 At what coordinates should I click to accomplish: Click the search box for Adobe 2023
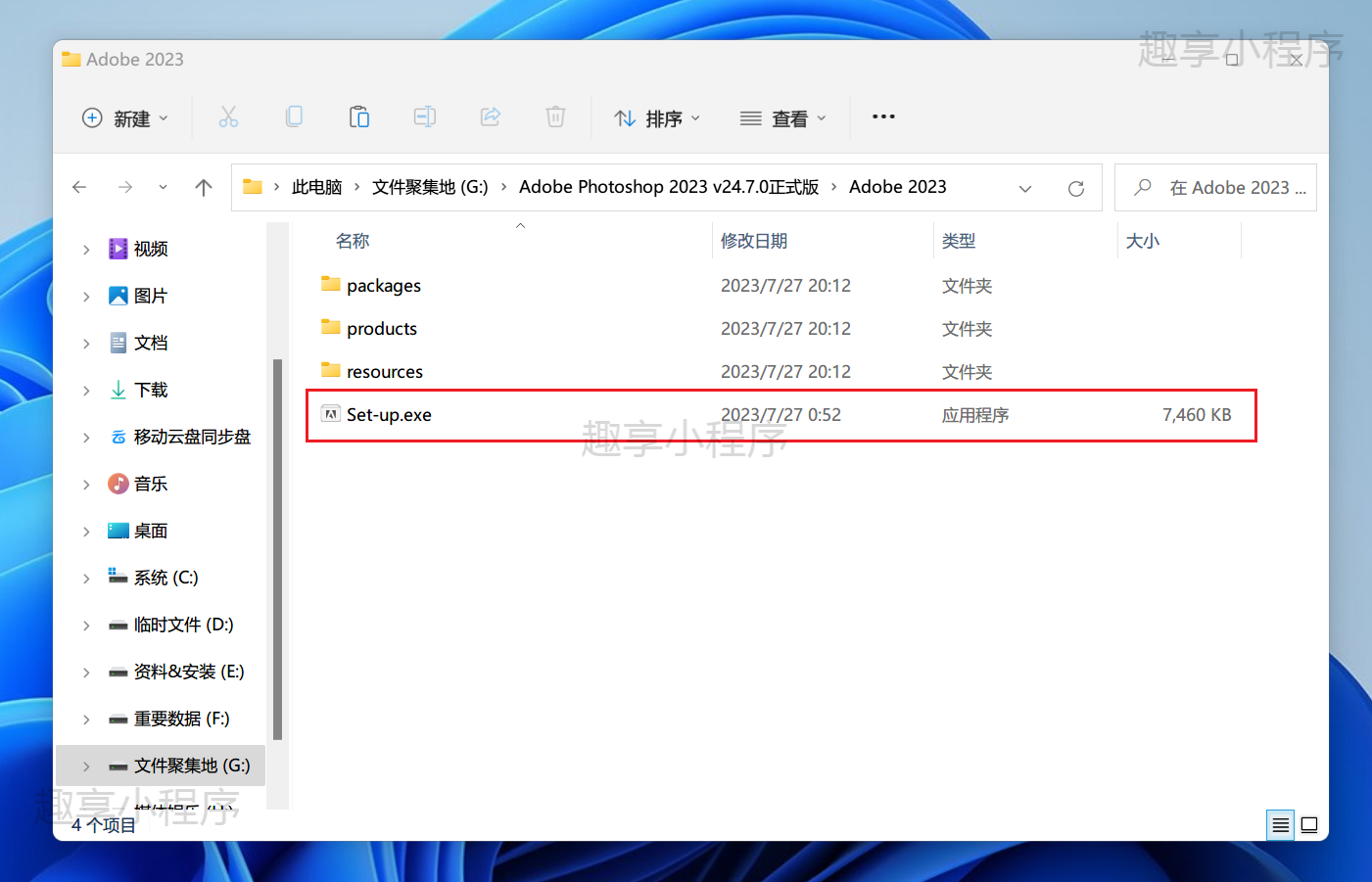(1215, 188)
